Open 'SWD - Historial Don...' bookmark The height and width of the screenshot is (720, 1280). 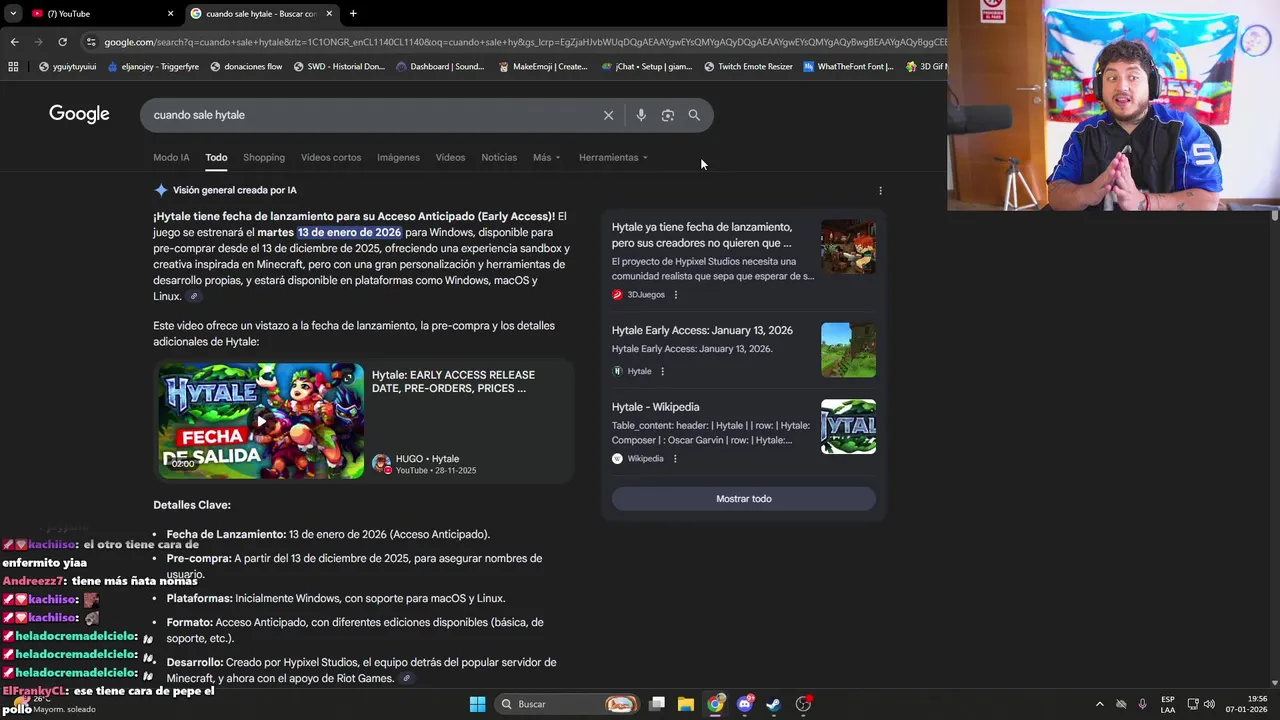point(339,67)
